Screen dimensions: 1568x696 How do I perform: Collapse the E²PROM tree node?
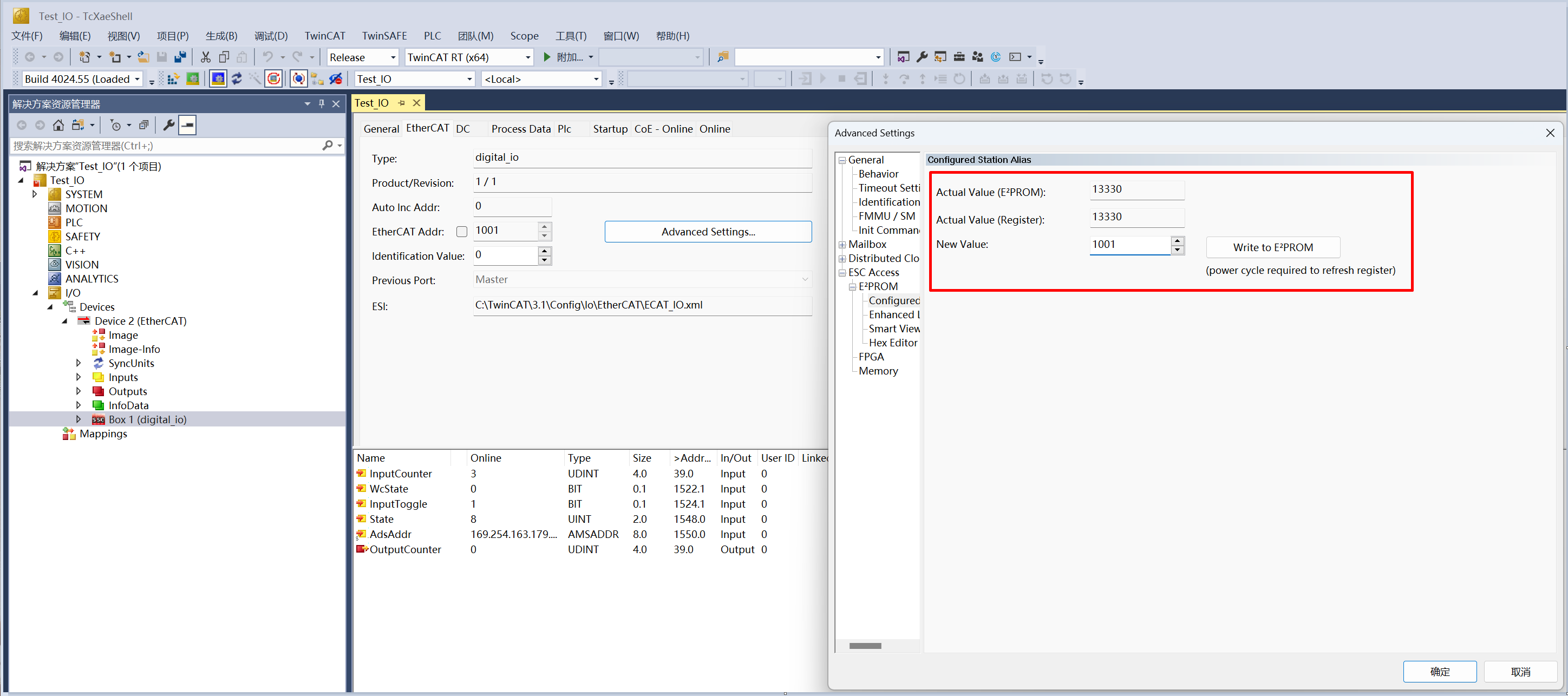click(853, 286)
